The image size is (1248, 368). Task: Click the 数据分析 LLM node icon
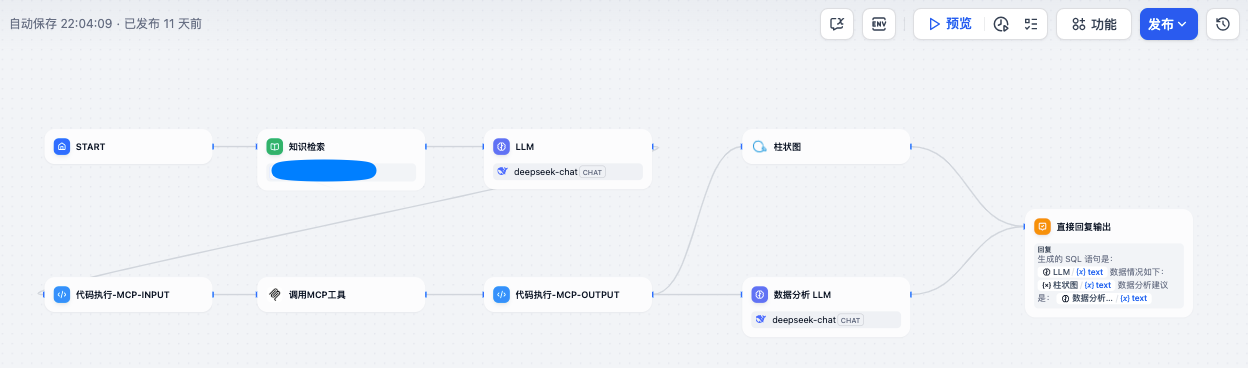point(759,294)
